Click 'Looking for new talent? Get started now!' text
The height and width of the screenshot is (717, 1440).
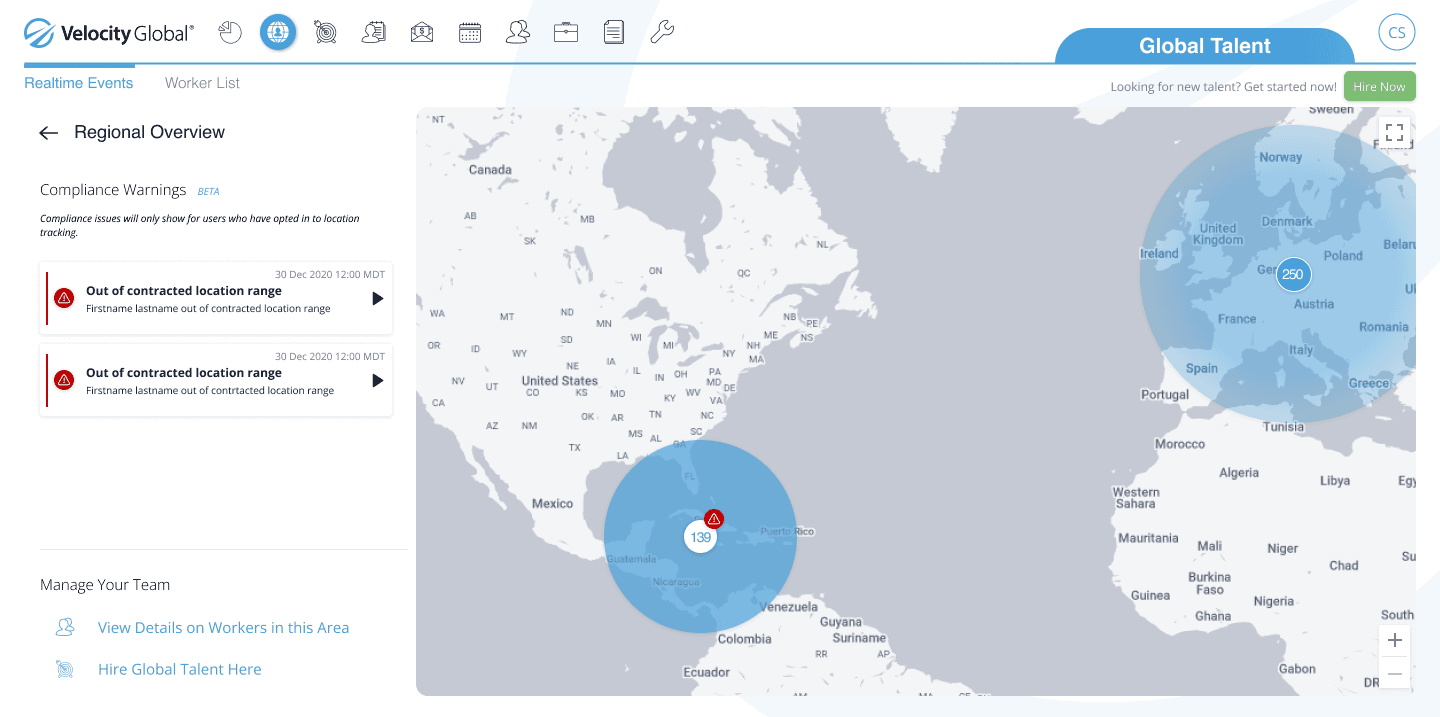click(x=1223, y=87)
